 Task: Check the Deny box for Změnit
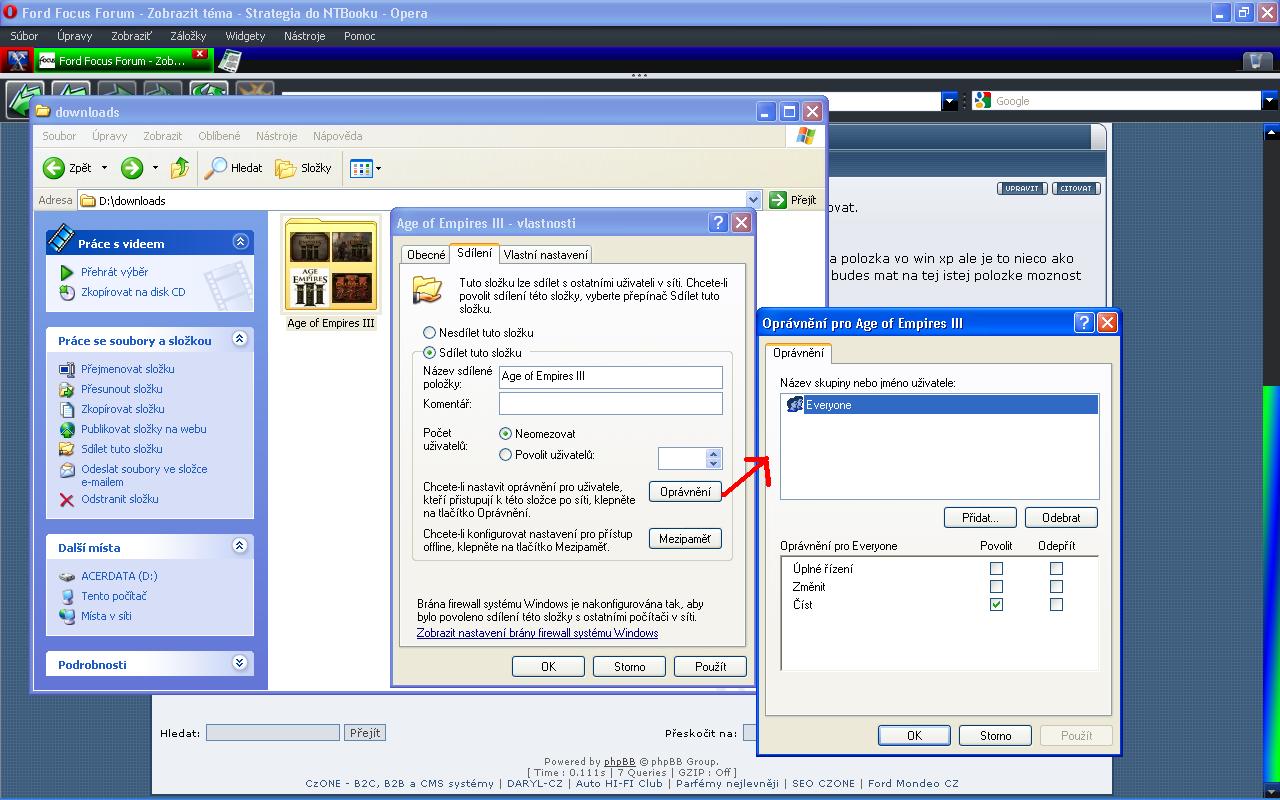click(1056, 586)
